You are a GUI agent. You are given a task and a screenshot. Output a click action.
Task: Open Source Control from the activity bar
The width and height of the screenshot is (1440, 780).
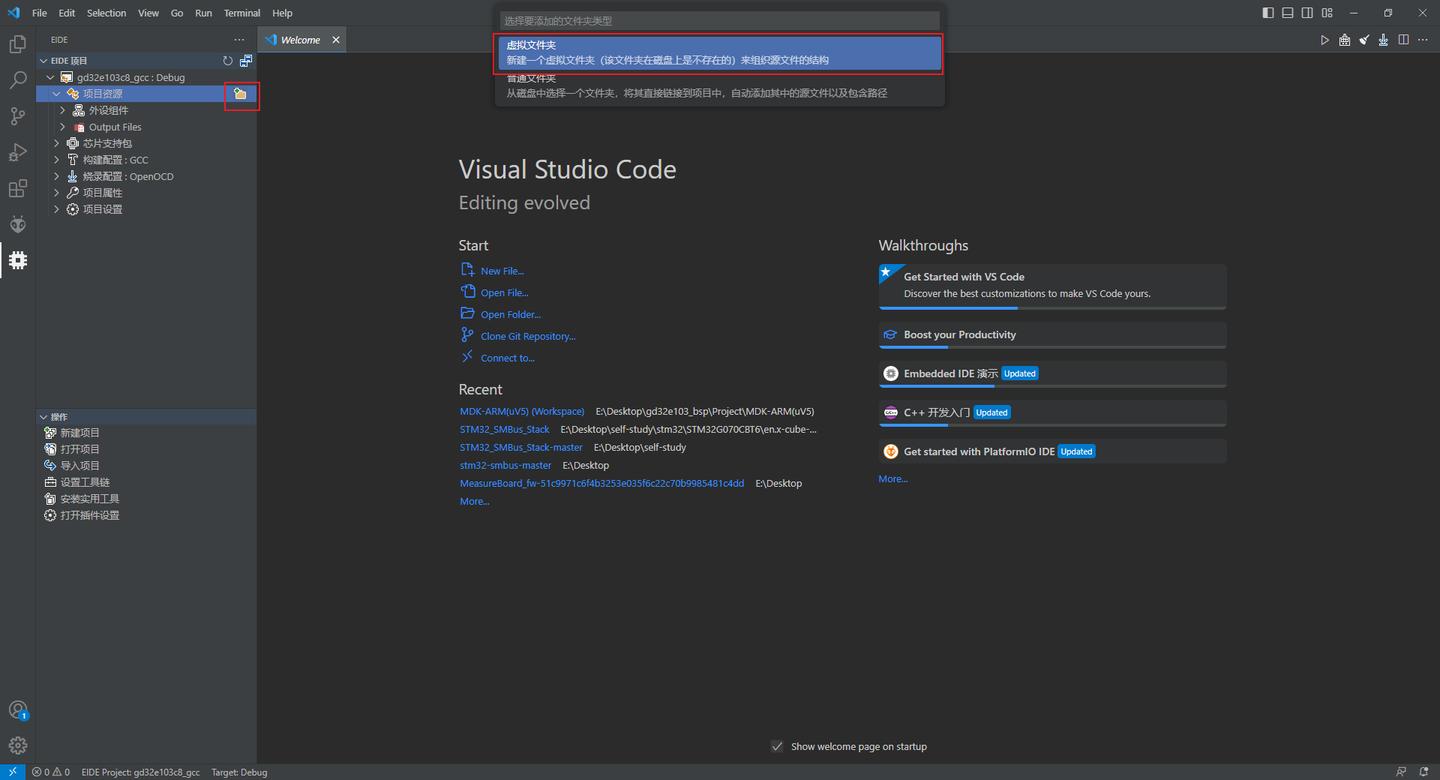tap(17, 116)
